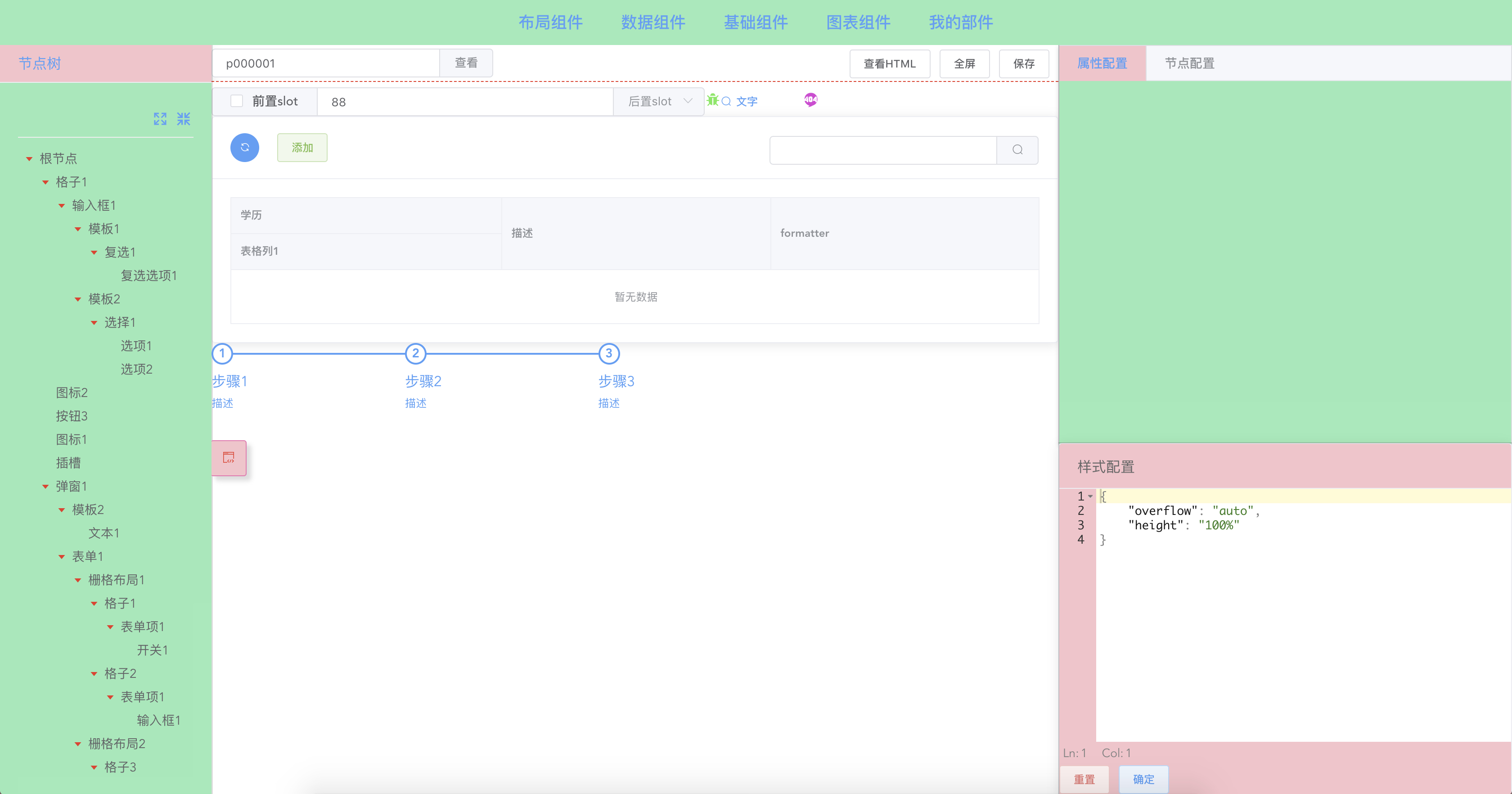Click the green 添加 button
1512x794 pixels.
(302, 147)
